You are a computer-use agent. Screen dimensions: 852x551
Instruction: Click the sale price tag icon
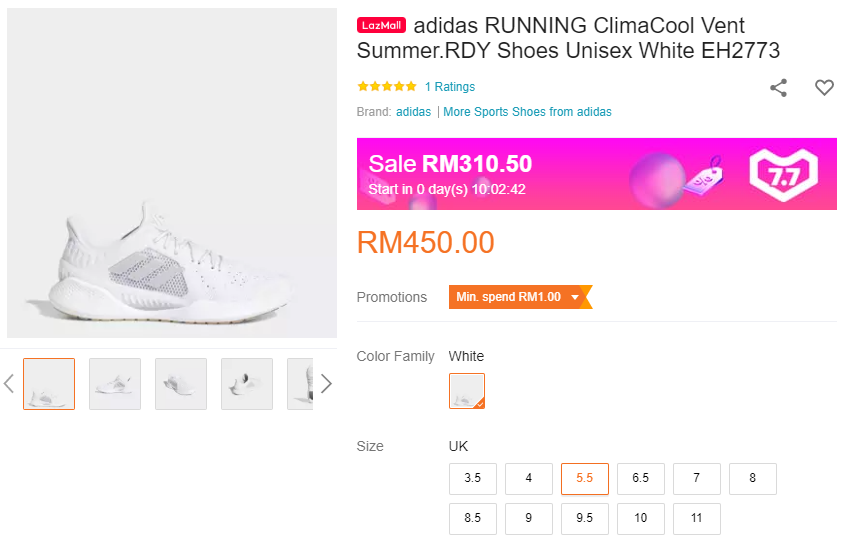(x=703, y=176)
